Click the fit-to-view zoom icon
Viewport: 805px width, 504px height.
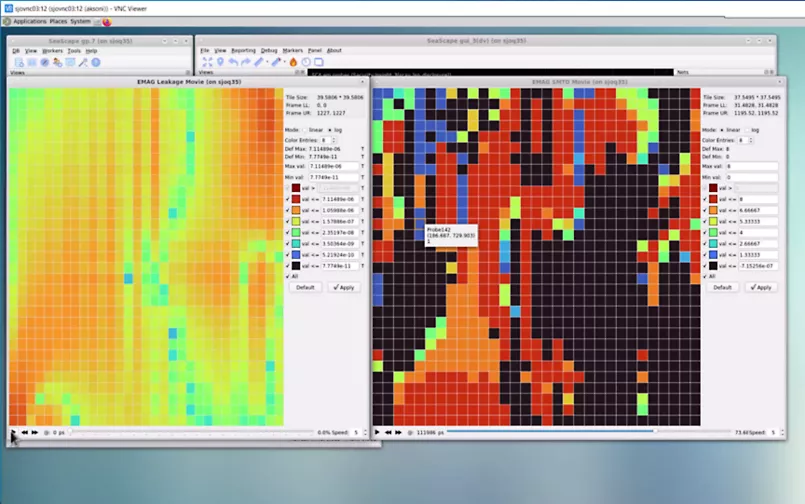coord(207,62)
